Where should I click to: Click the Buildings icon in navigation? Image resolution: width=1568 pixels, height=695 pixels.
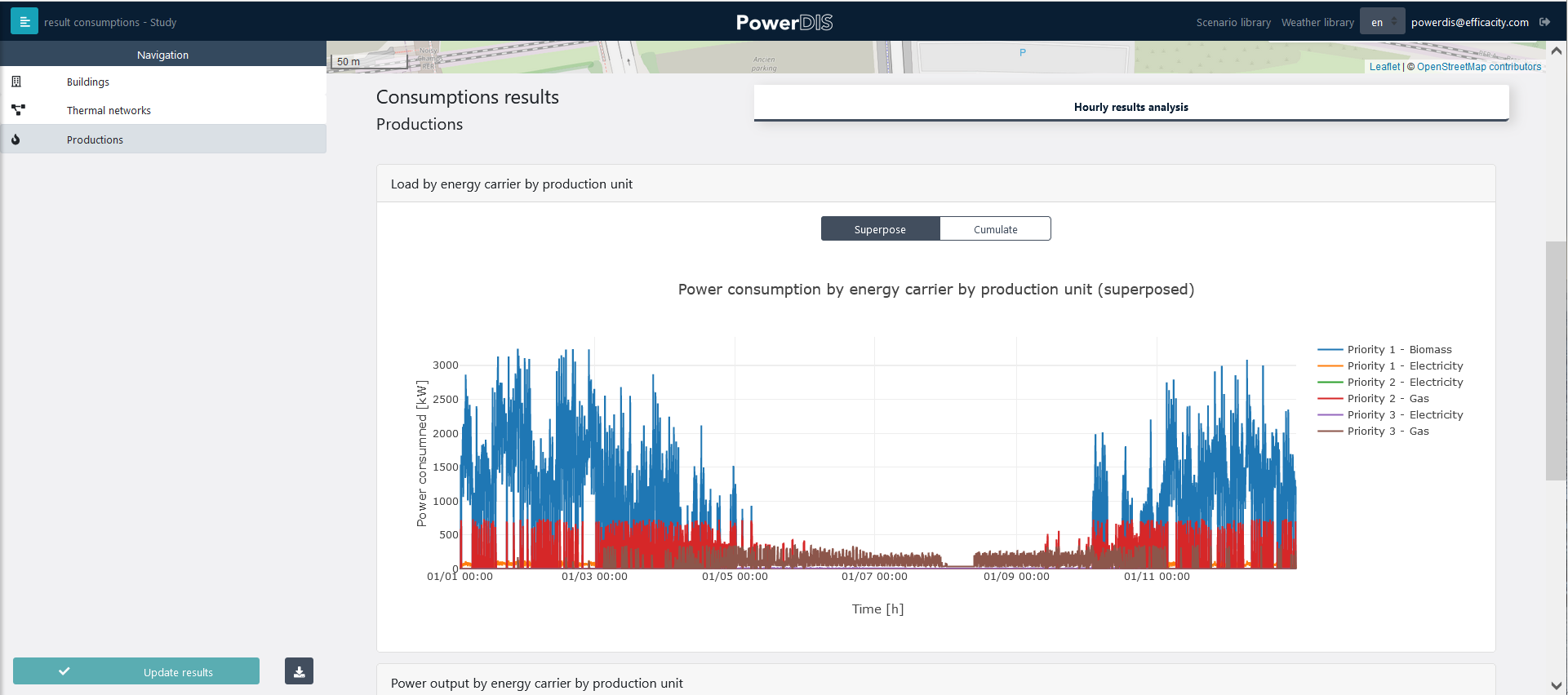pyautogui.click(x=16, y=82)
